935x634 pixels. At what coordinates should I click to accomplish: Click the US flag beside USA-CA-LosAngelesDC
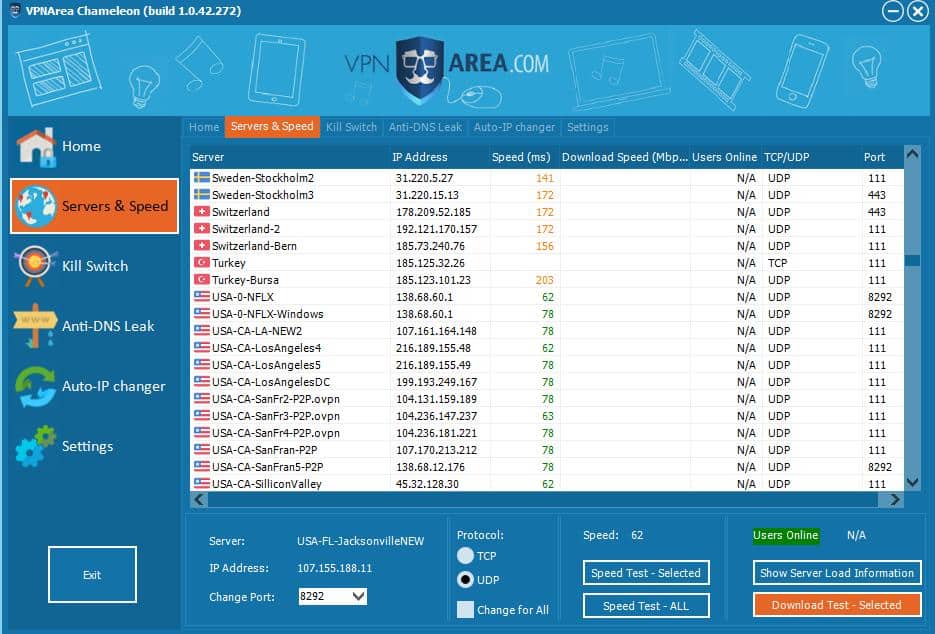click(x=202, y=382)
